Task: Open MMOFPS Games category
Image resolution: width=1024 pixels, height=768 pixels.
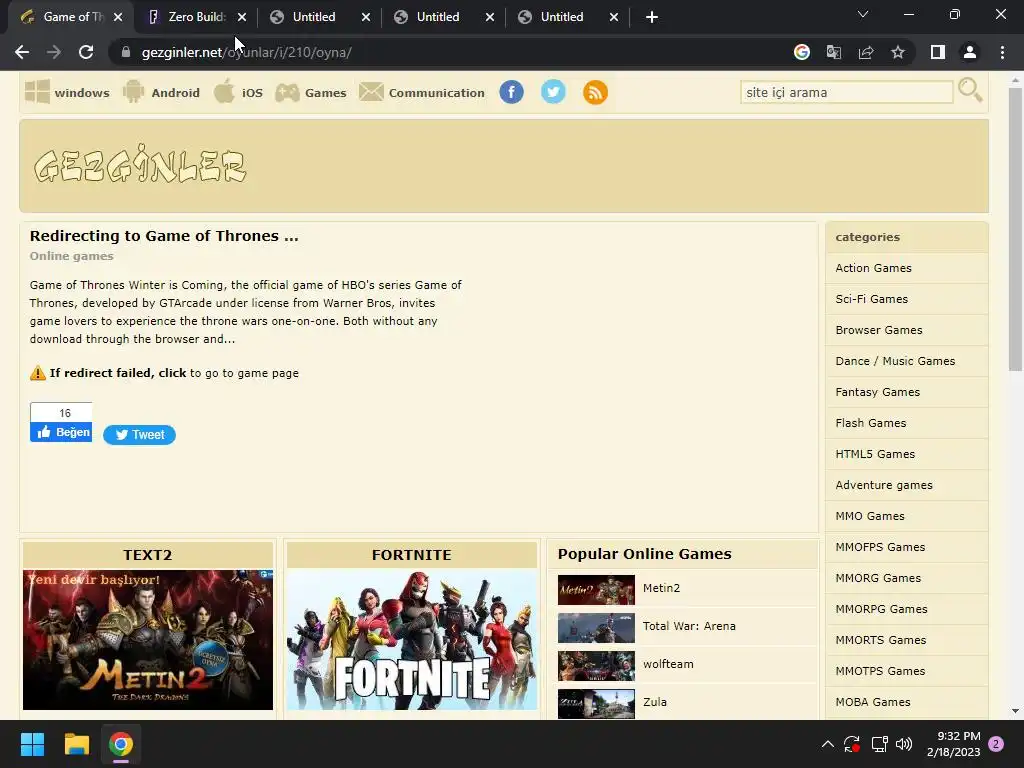Action: (x=880, y=547)
